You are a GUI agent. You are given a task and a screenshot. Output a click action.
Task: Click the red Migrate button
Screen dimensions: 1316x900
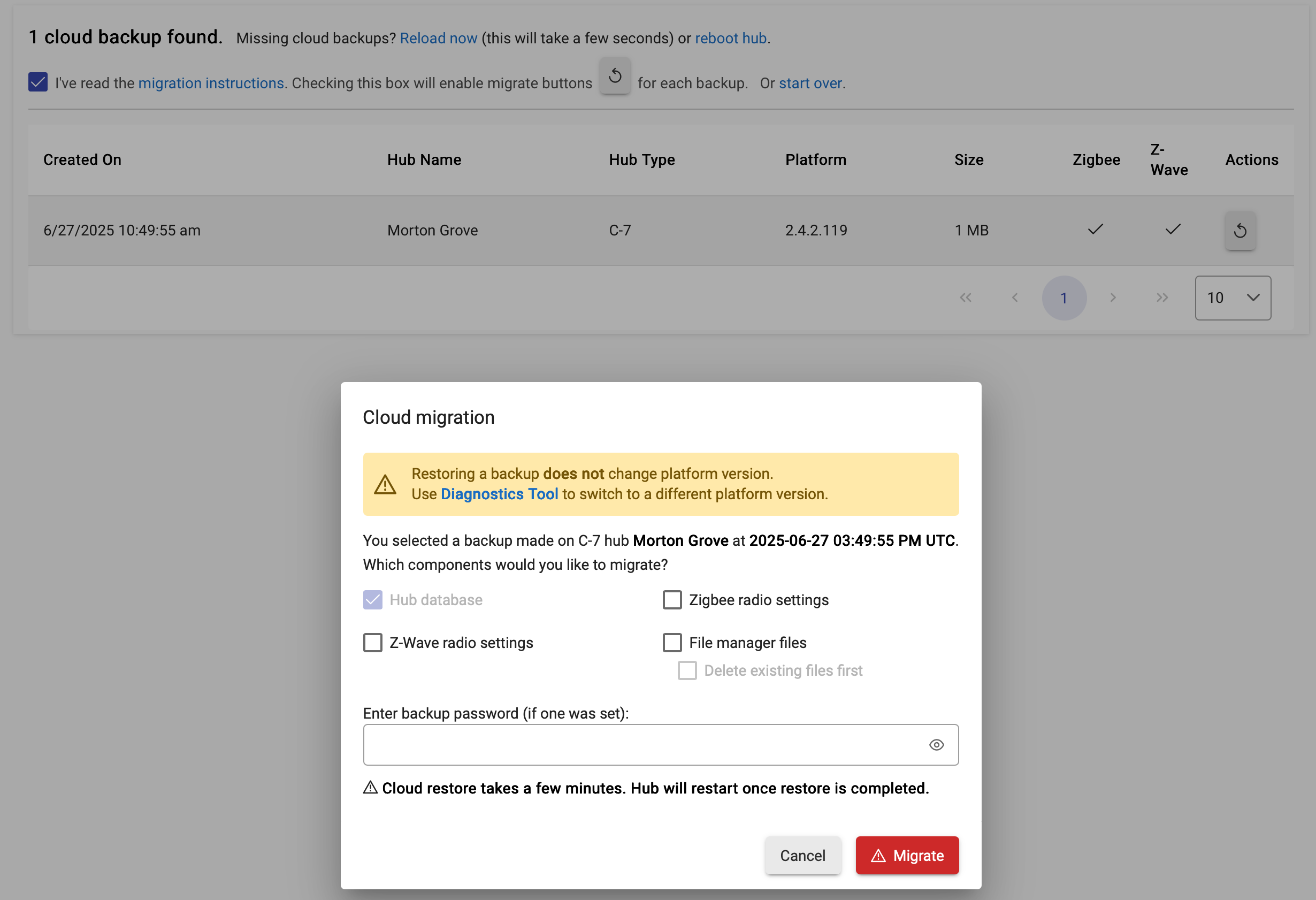907,855
